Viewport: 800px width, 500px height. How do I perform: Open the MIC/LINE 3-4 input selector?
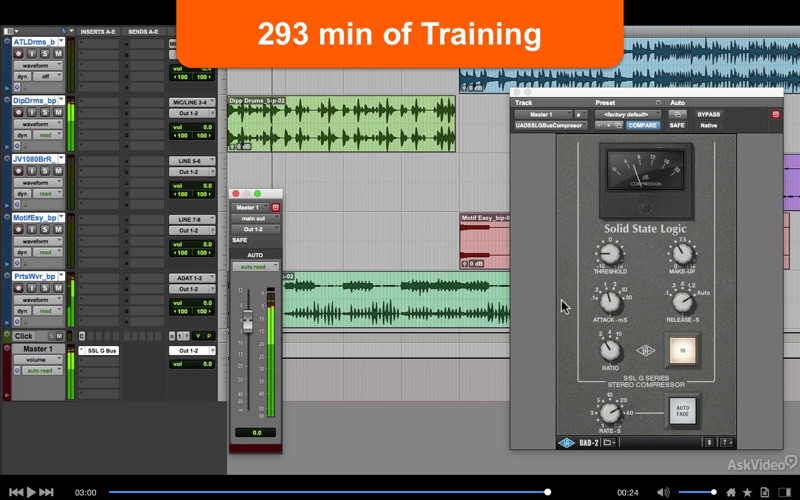192,103
